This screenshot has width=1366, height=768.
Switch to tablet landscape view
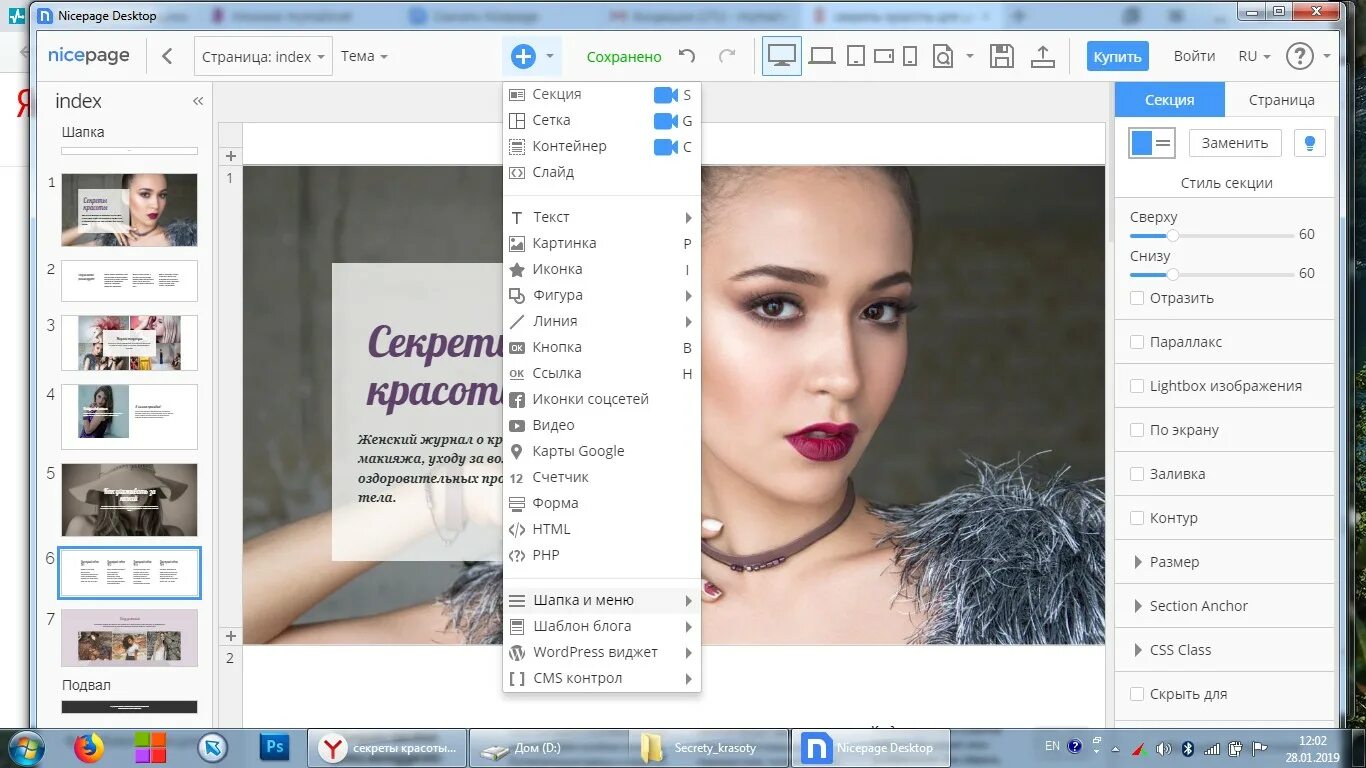tap(884, 57)
